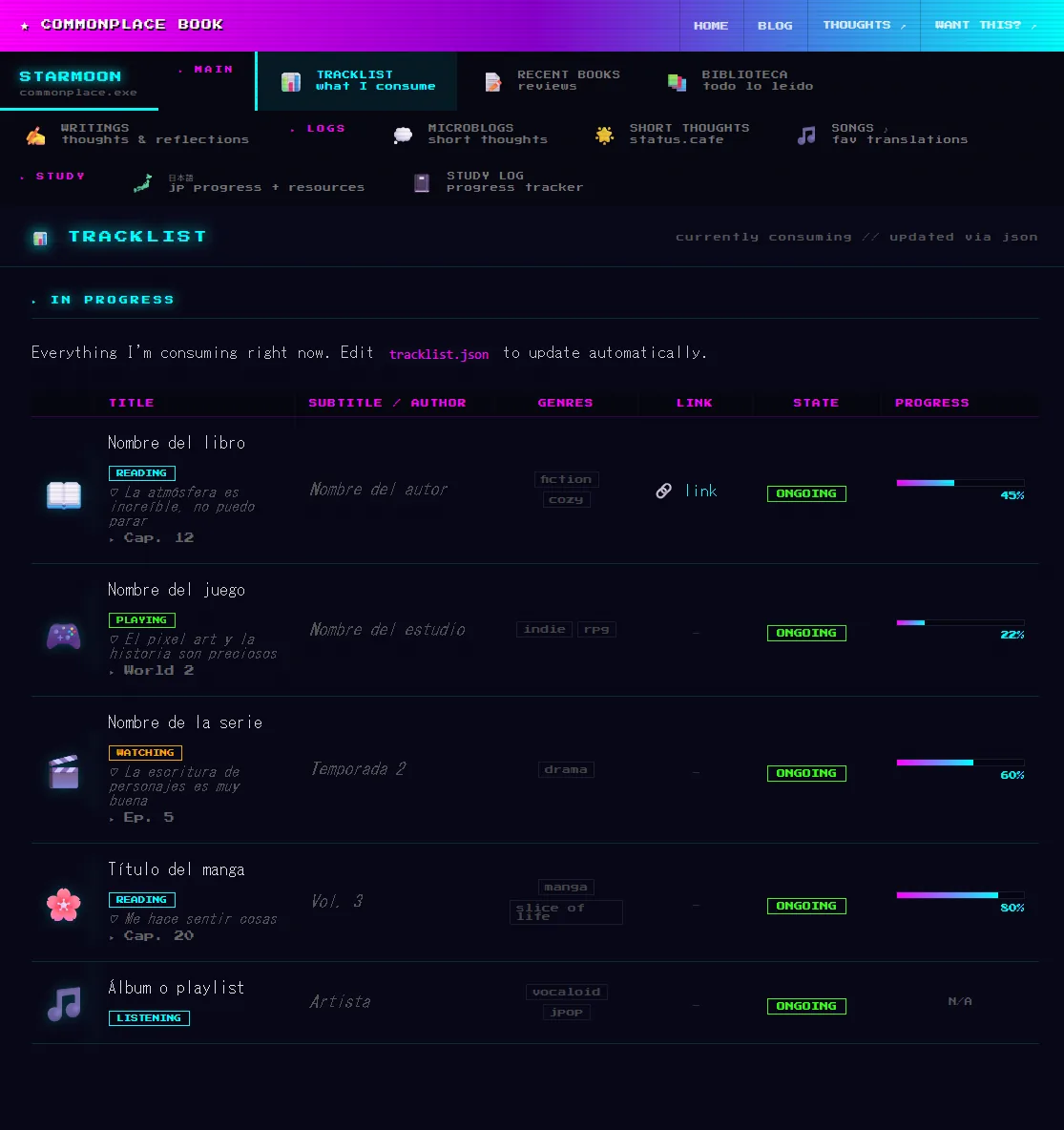Open the Recent Books reviews tab
The image size is (1064, 1130).
[x=553, y=81]
